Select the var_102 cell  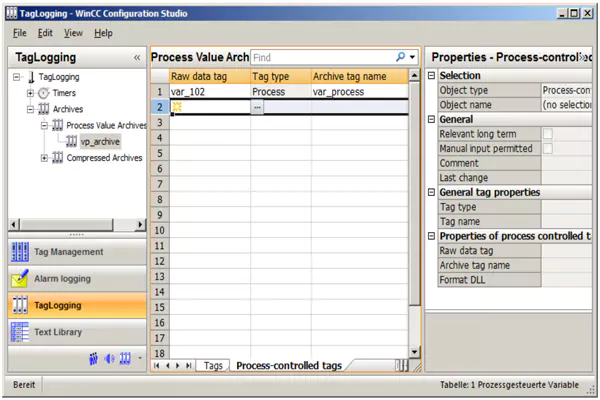pyautogui.click(x=210, y=92)
